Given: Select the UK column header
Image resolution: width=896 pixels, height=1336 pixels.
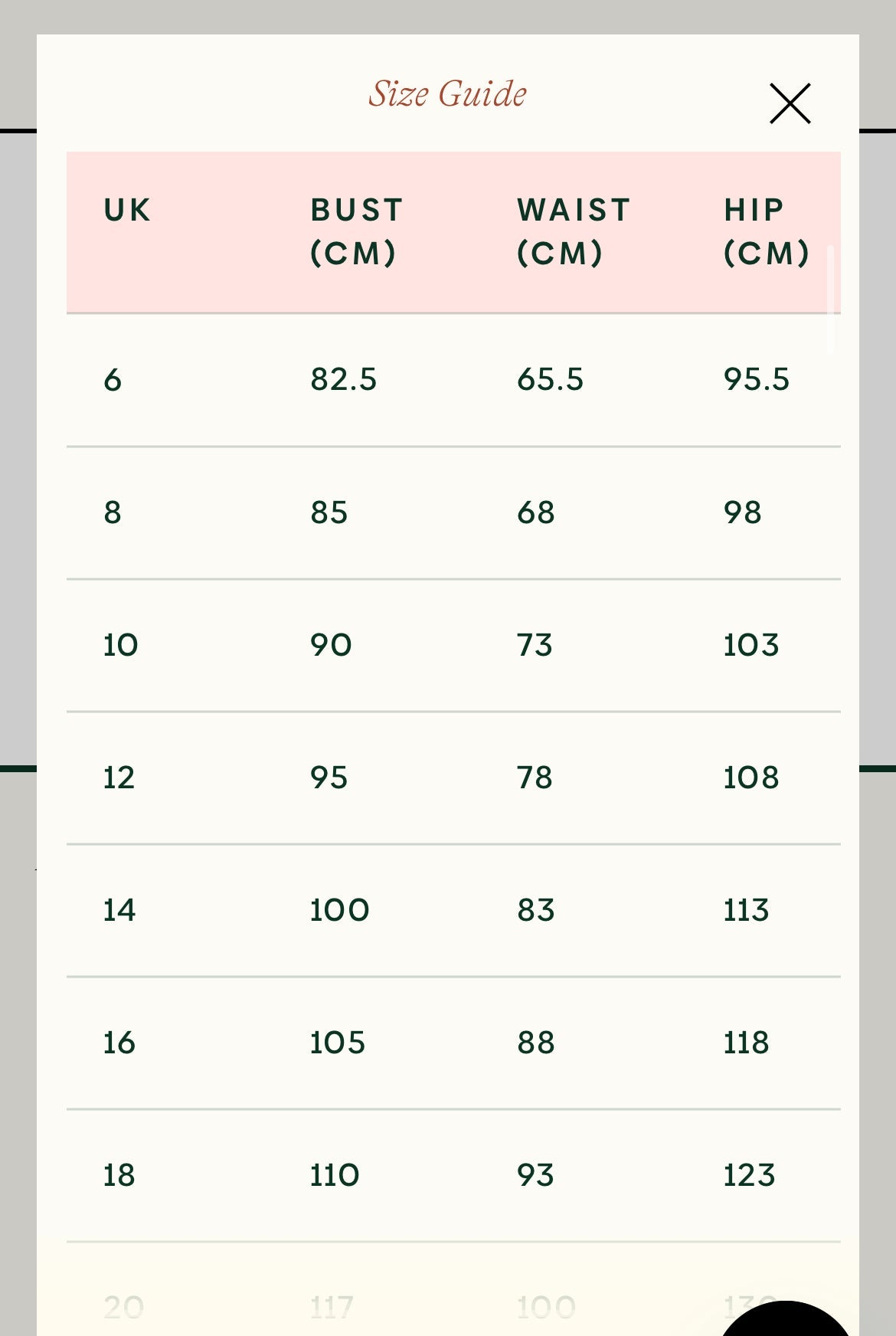Looking at the screenshot, I should (x=127, y=210).
